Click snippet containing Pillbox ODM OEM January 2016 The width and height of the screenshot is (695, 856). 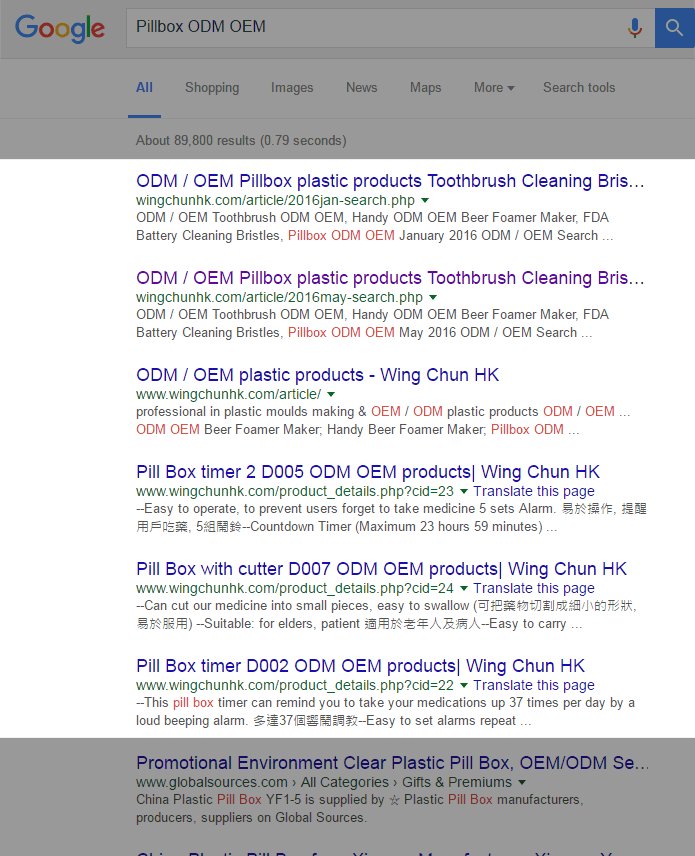(x=375, y=227)
